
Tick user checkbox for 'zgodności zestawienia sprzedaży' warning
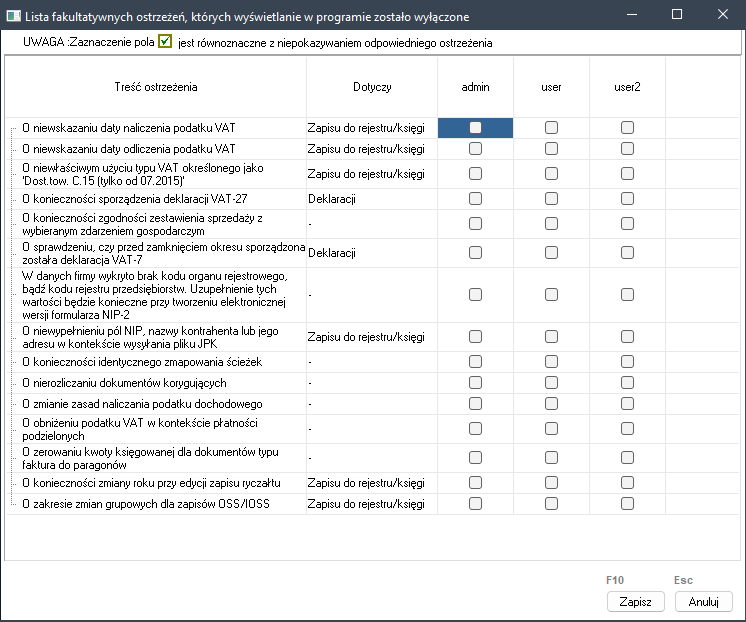click(551, 224)
